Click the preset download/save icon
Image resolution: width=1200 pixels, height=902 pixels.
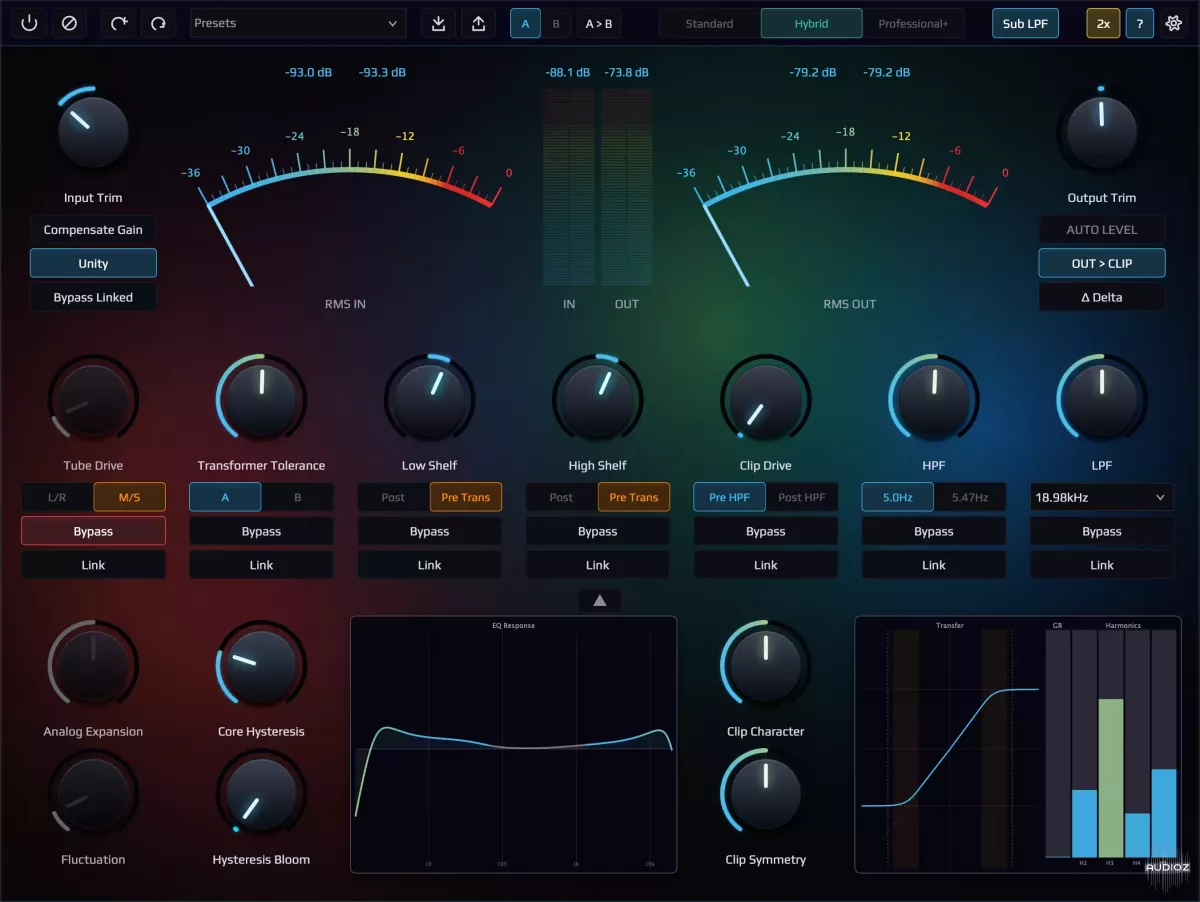438,23
